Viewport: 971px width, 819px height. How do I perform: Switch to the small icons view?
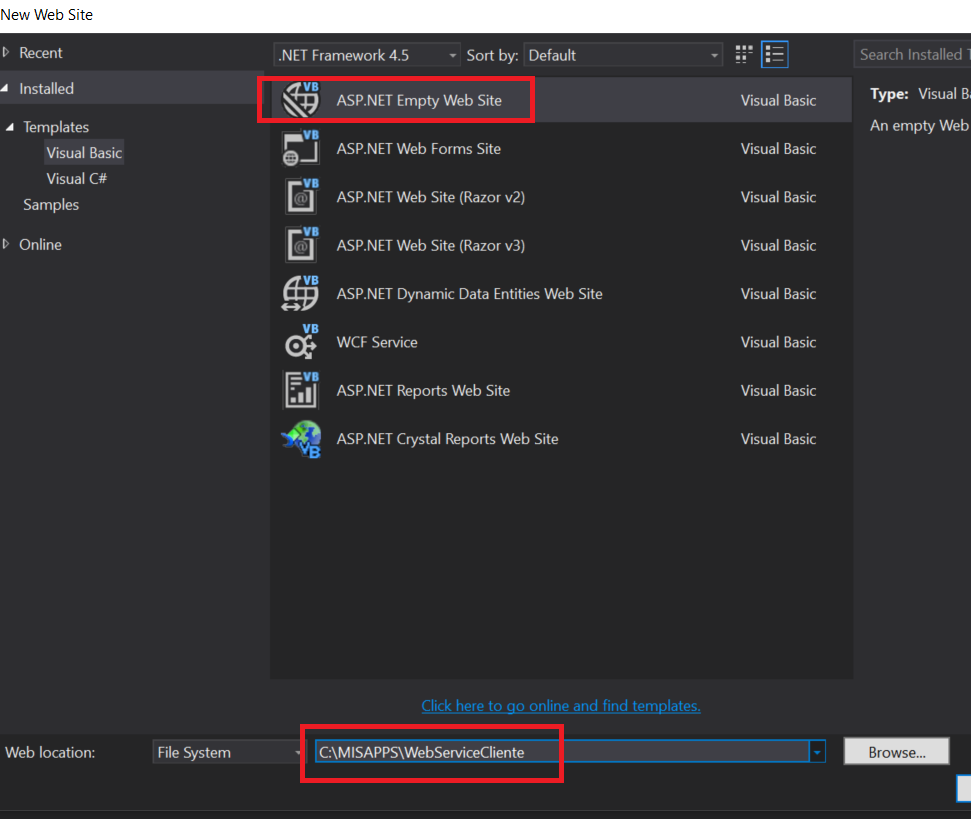743,54
